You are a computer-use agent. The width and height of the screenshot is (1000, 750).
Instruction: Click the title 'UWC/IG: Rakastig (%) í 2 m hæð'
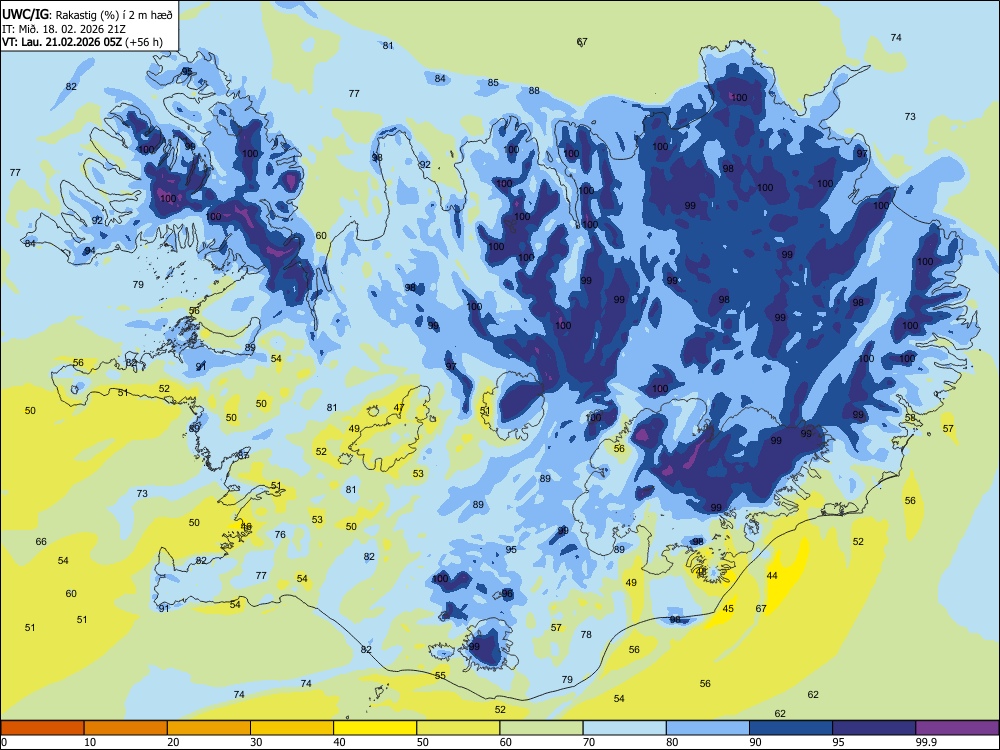tap(87, 15)
